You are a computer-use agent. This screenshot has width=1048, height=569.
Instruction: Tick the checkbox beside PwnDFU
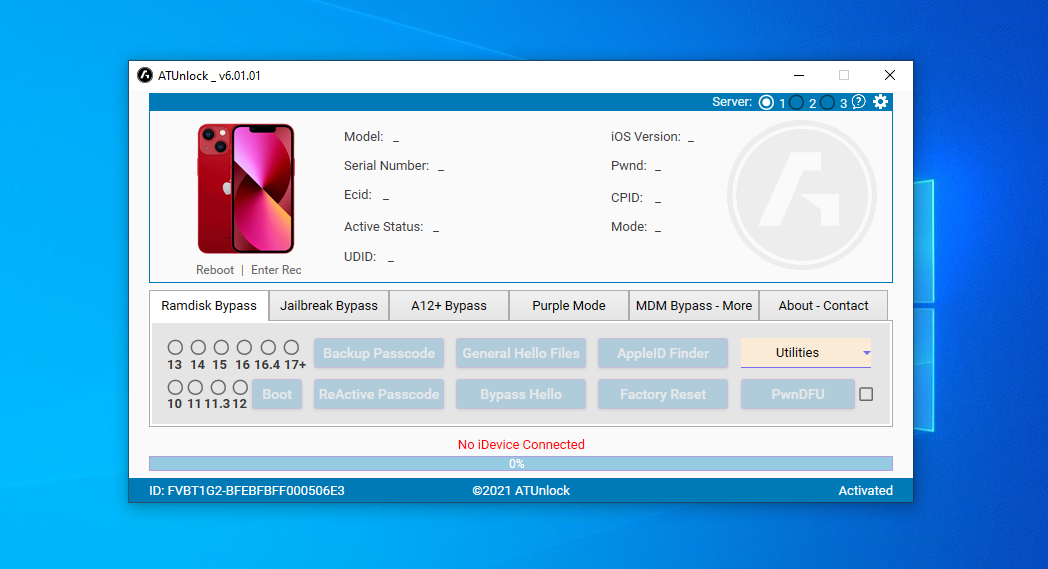pyautogui.click(x=866, y=394)
